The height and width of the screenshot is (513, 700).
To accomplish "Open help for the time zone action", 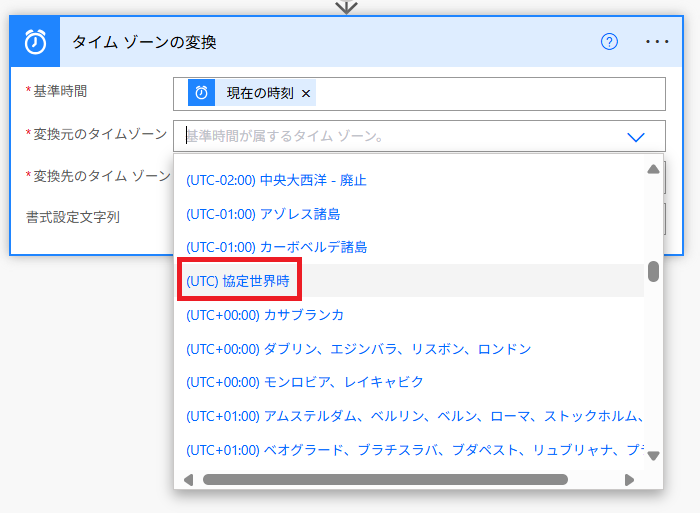I will (609, 42).
